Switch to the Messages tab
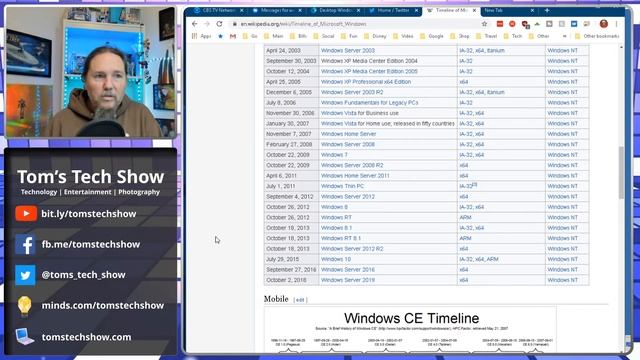Screen dimensions: 640x360 click(277, 10)
